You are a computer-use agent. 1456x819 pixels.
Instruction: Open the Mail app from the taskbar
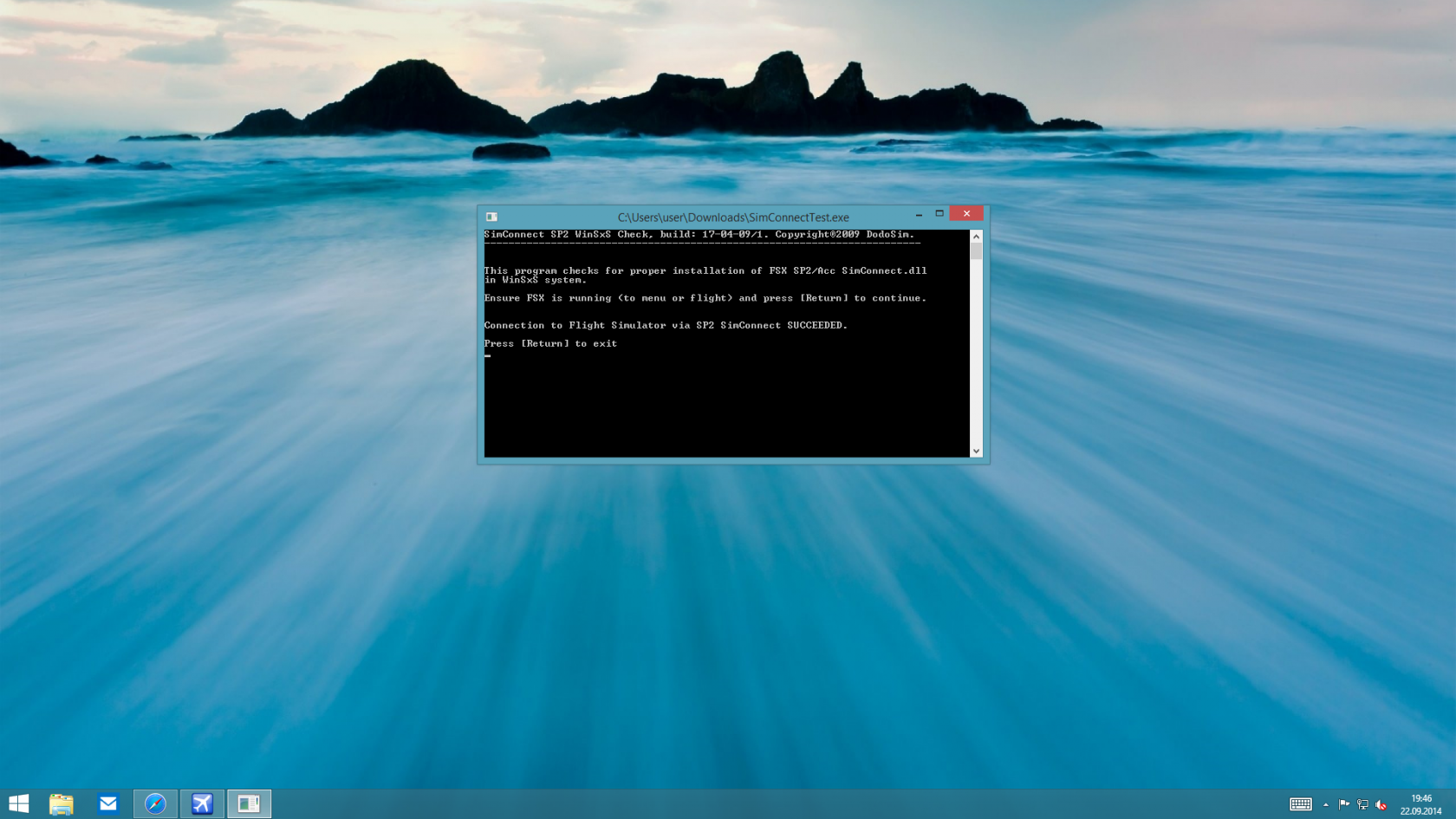107,803
